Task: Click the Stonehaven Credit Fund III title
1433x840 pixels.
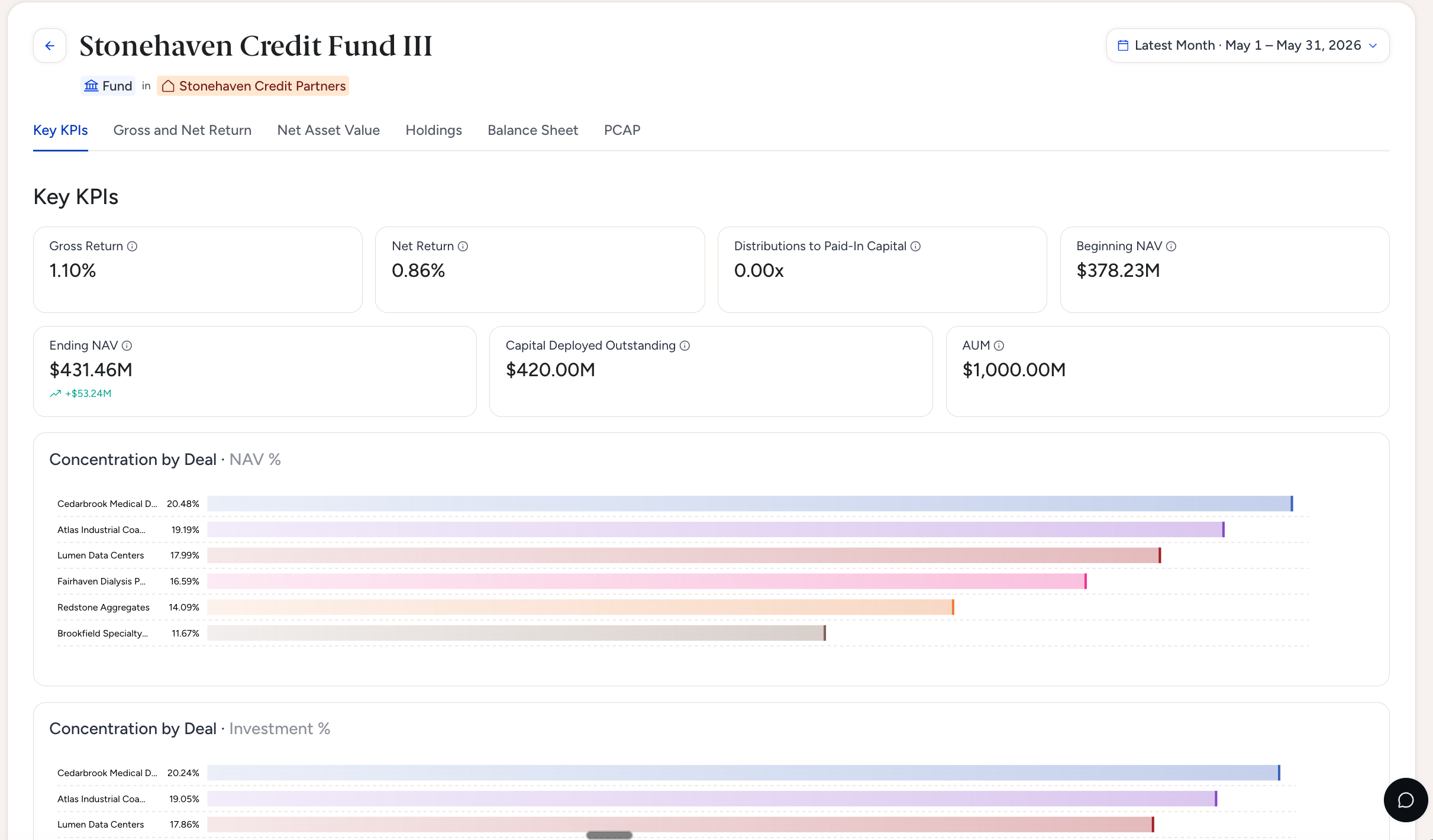Action: pos(256,46)
